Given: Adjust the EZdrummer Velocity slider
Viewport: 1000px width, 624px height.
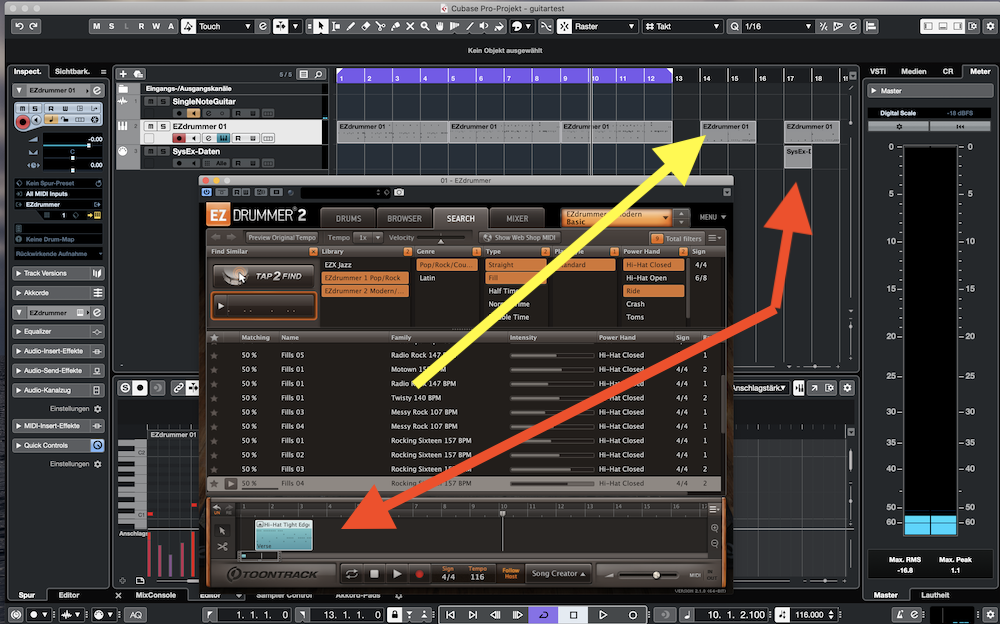Looking at the screenshot, I should click(440, 240).
